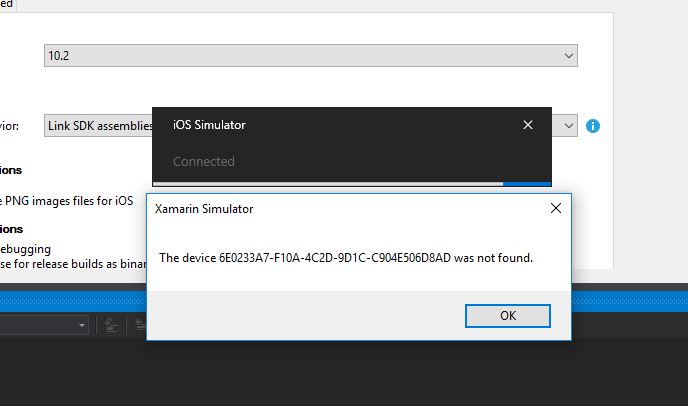
Task: Expand linker behavior chevron next to info icon
Action: click(569, 126)
